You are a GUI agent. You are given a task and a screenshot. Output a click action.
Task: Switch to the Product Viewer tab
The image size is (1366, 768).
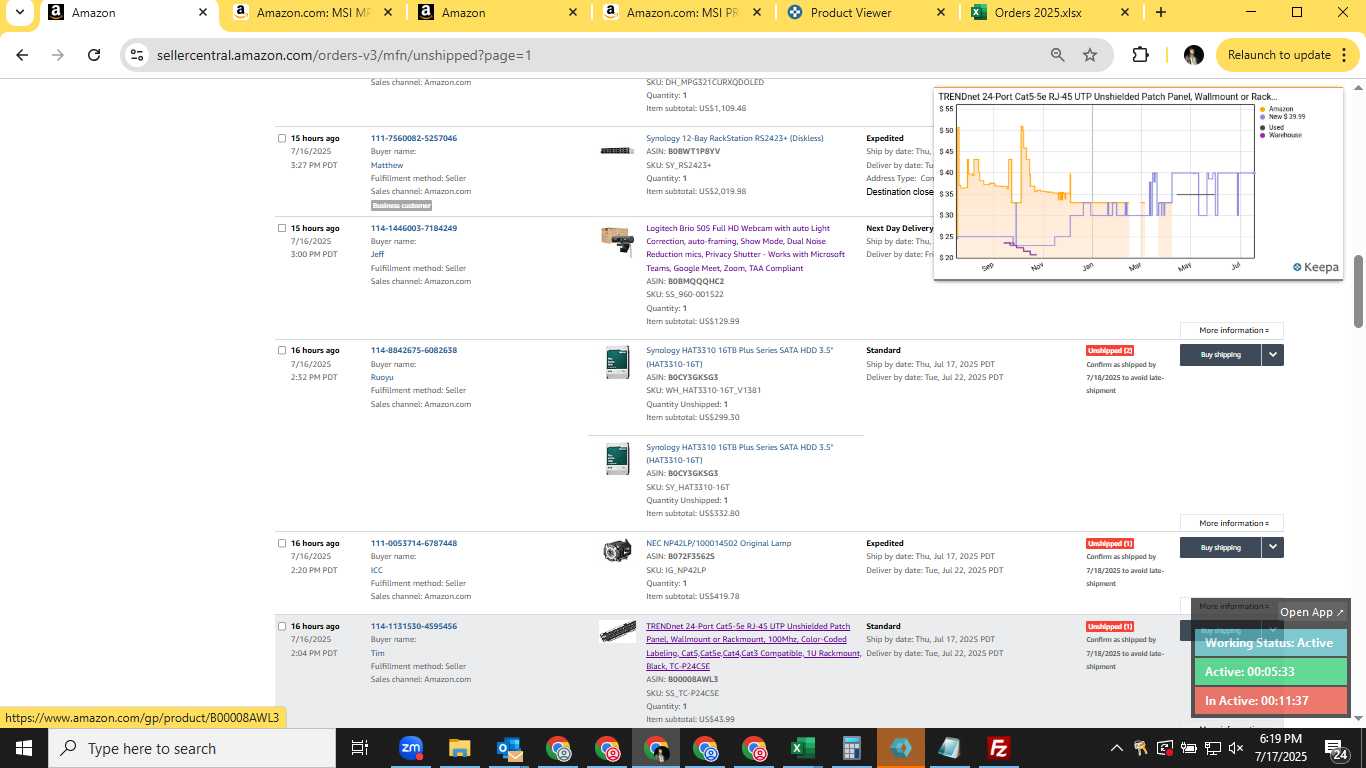[868, 13]
